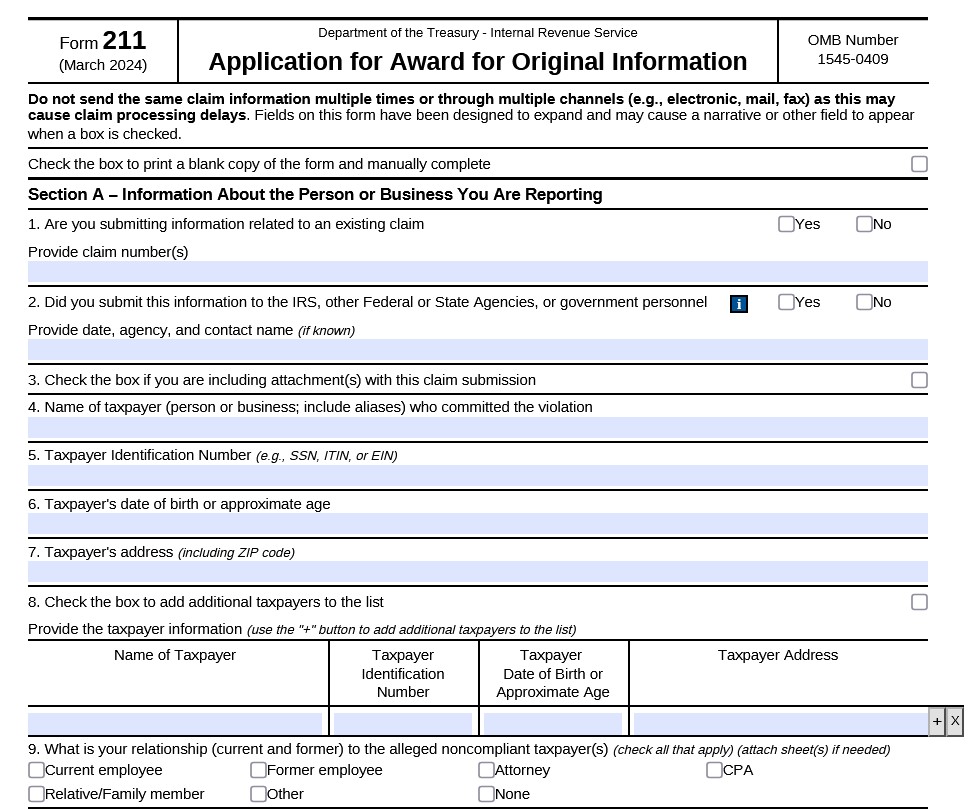Tick the Former employee checkbox

tap(258, 770)
